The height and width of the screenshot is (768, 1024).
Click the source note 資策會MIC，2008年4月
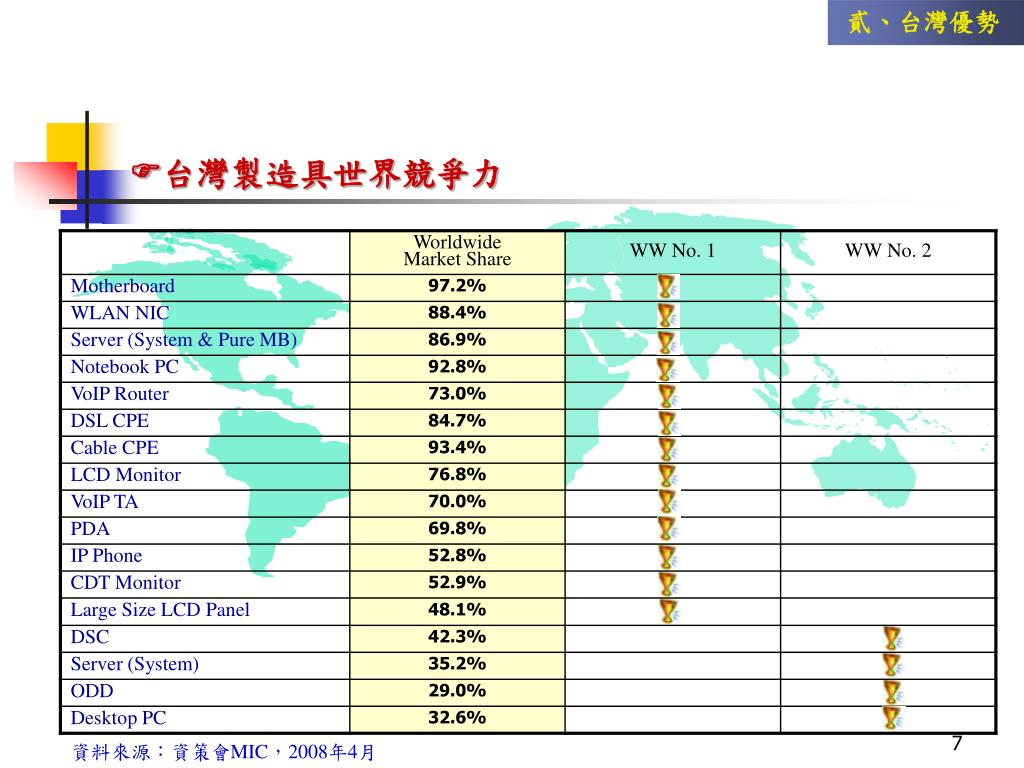point(223,752)
